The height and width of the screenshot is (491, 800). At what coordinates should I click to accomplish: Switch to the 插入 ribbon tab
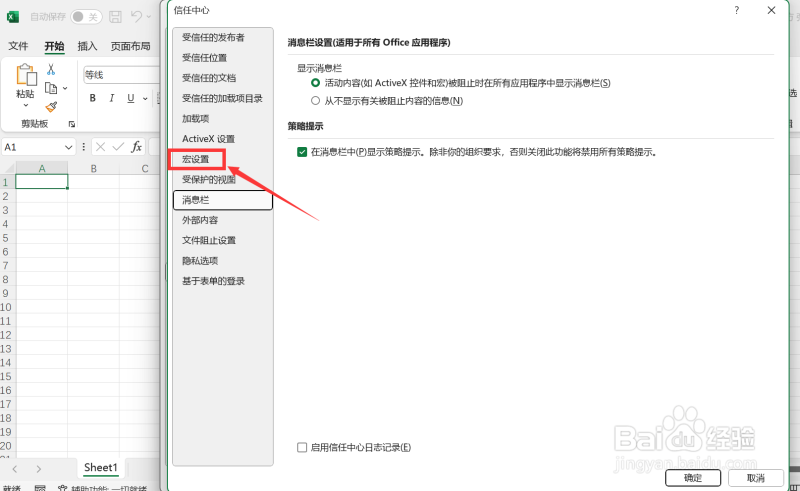(x=87, y=46)
